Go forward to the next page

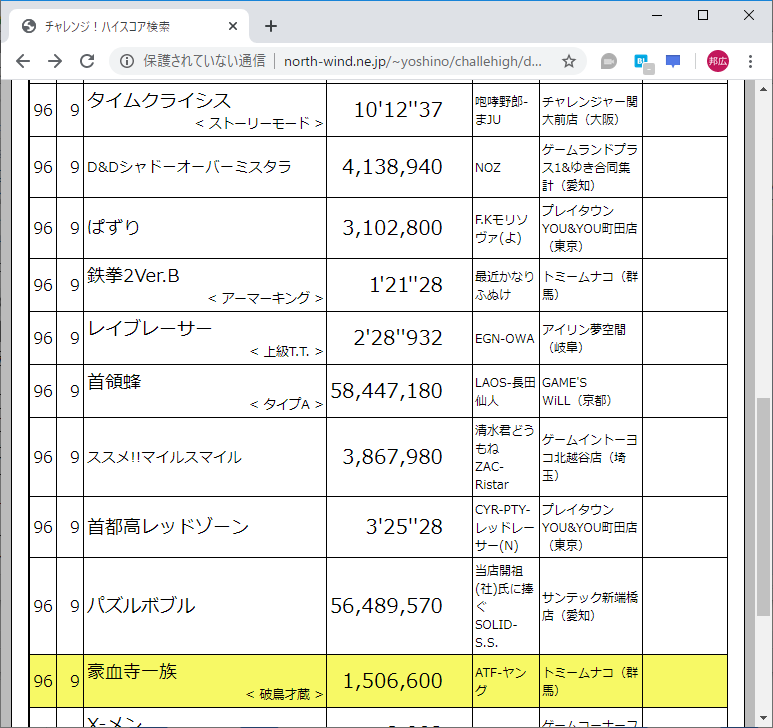click(55, 61)
